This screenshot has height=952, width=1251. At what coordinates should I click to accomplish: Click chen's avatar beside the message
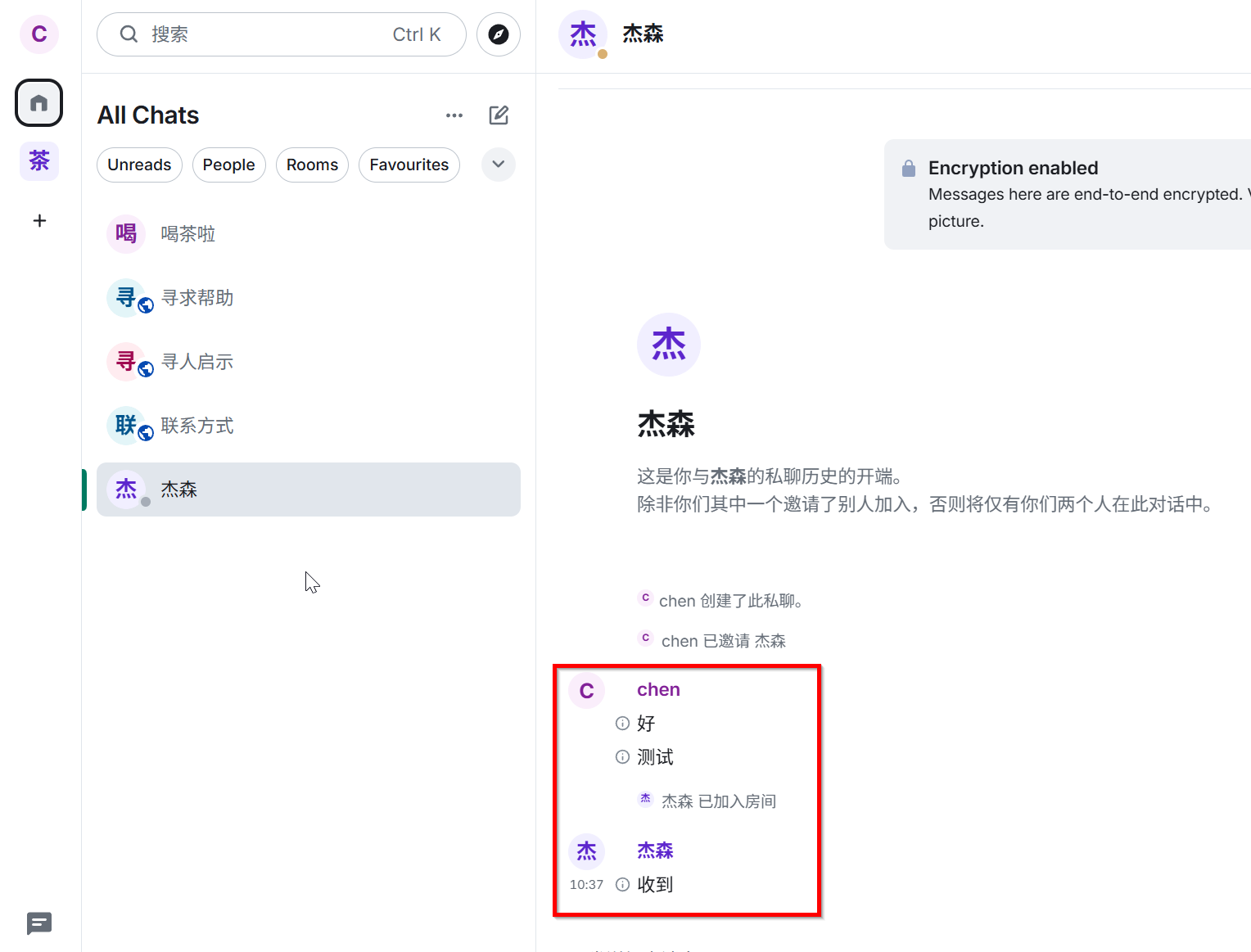(587, 691)
